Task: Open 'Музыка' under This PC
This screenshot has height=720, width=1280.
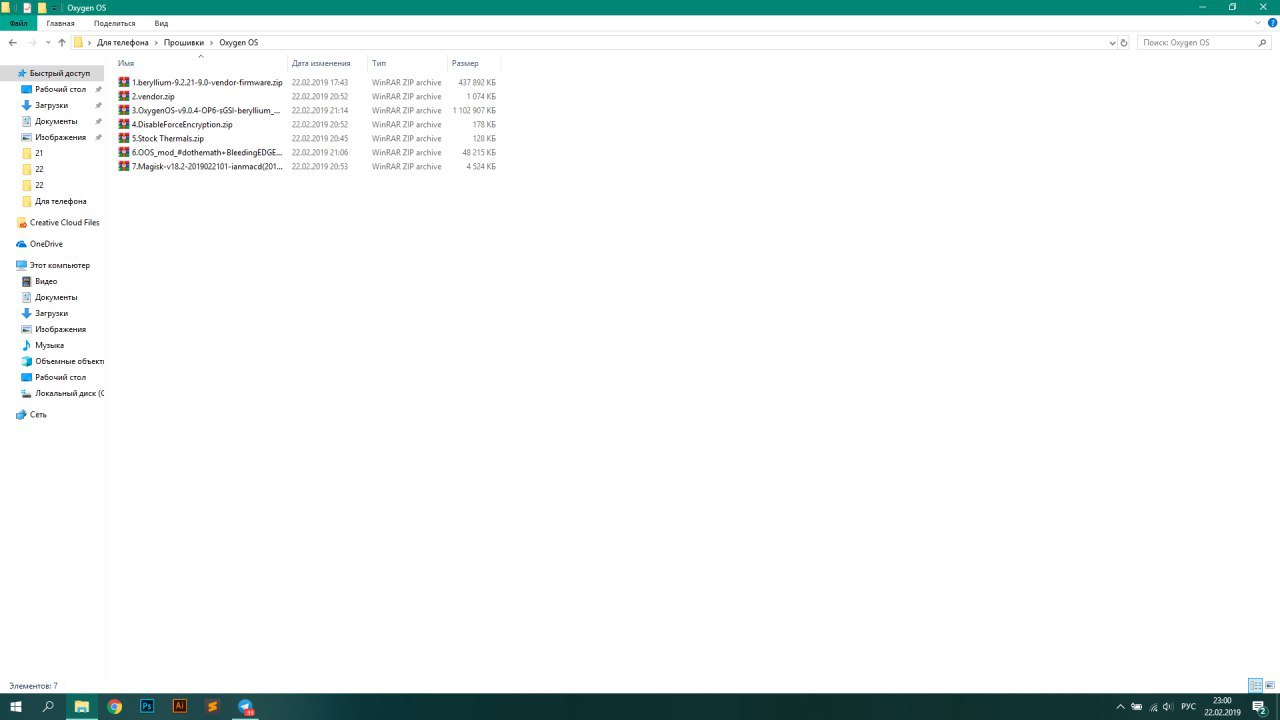Action: pos(49,345)
